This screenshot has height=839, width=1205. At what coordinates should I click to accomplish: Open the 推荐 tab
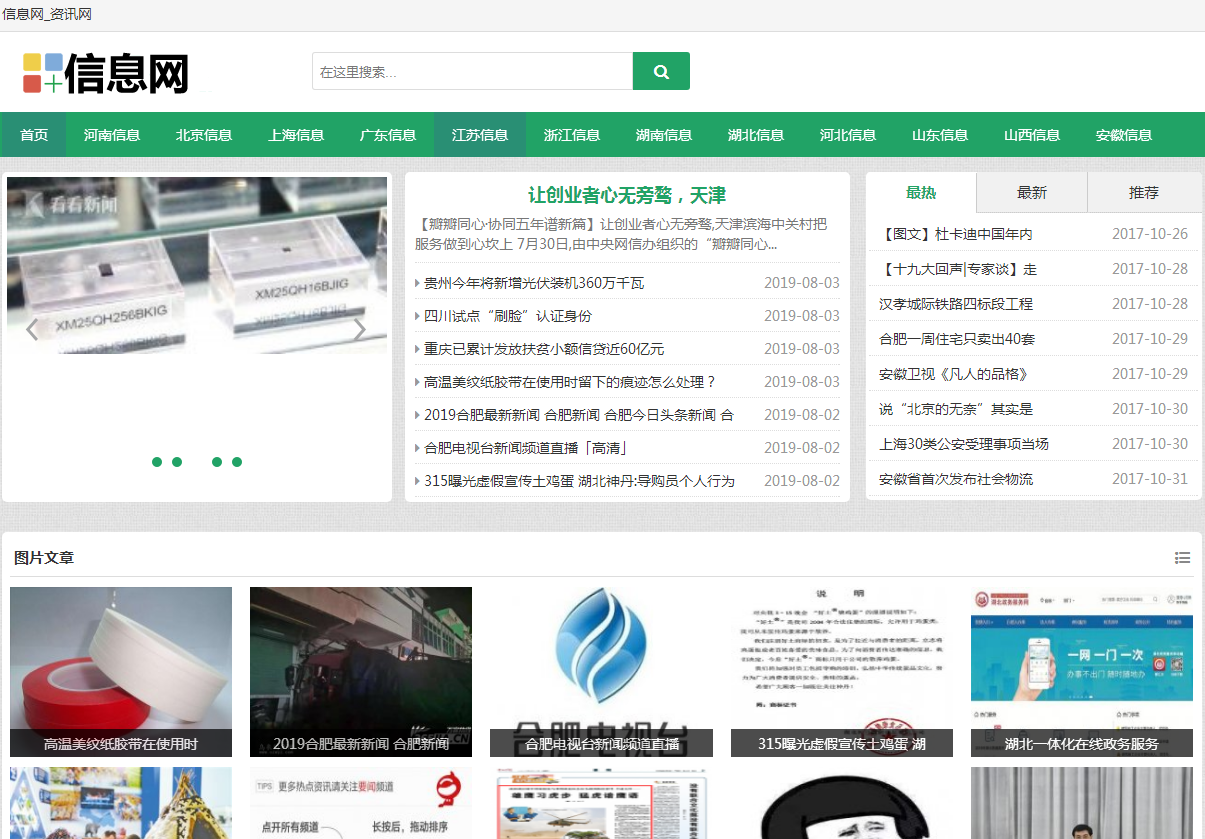pos(1143,193)
